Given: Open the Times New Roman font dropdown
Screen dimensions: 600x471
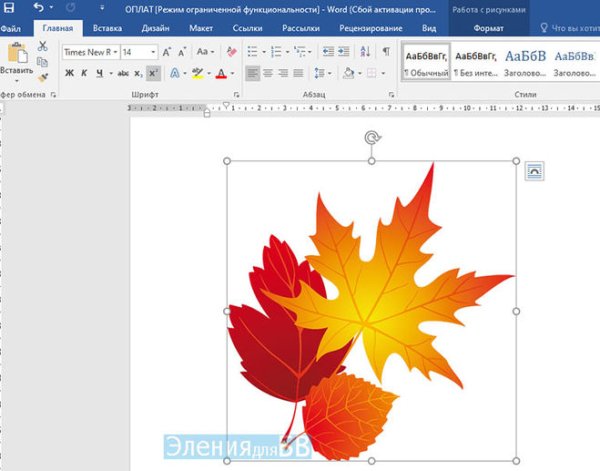Looking at the screenshot, I should pos(91,52).
